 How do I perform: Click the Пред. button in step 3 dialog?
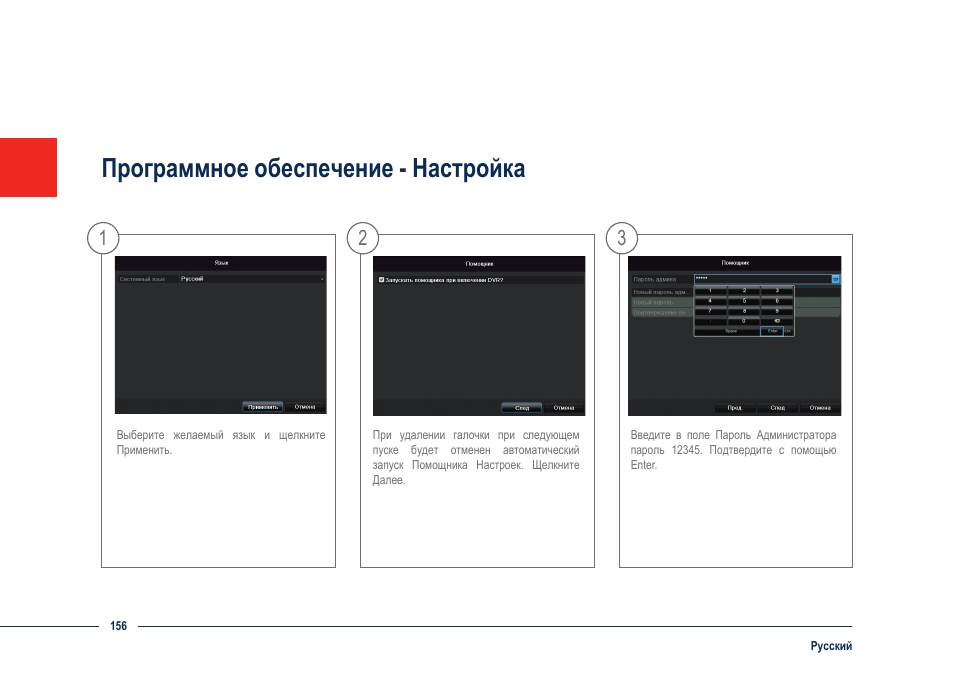(736, 408)
